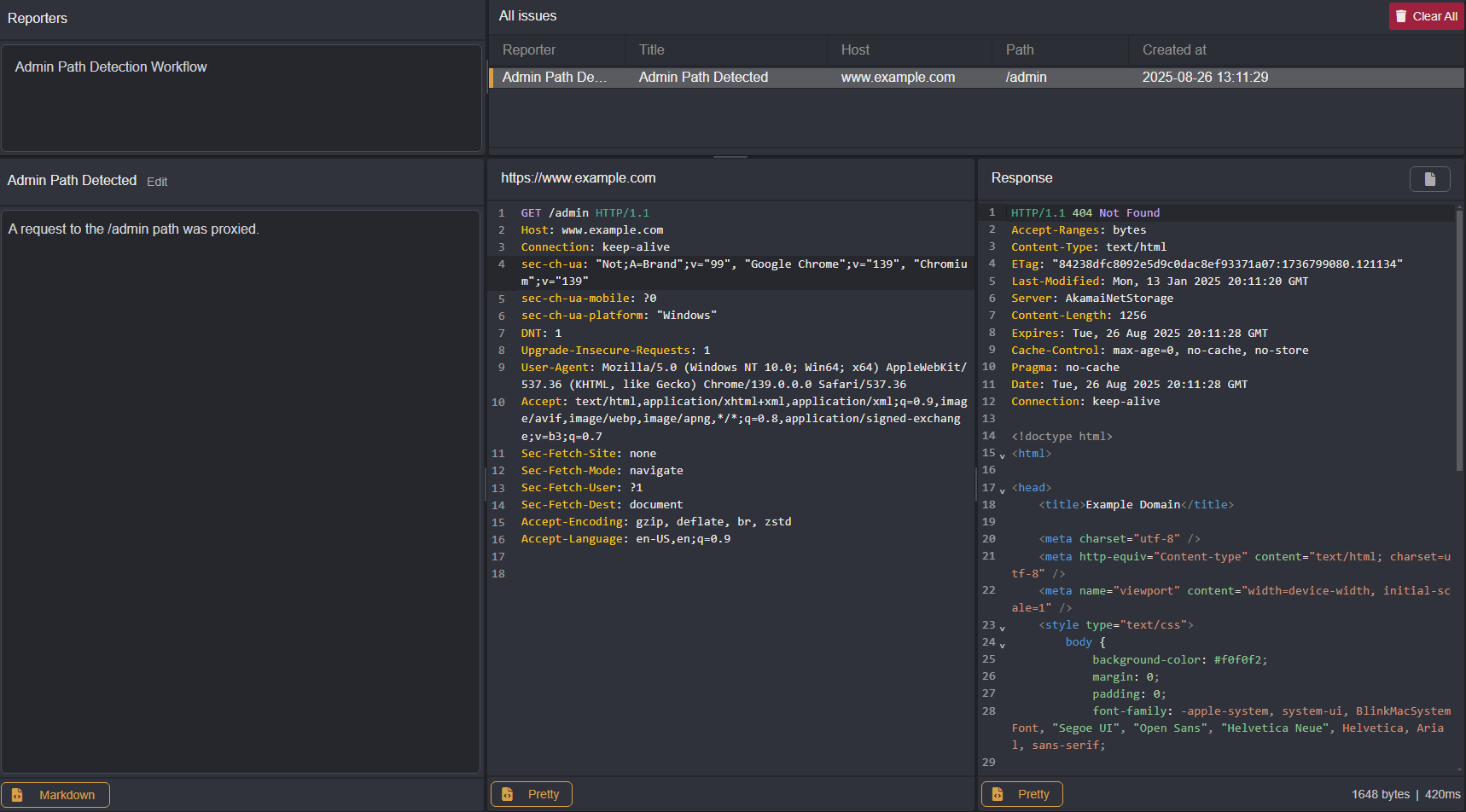The height and width of the screenshot is (812, 1466).
Task: Click the document icon in Response header
Action: [x=1429, y=179]
